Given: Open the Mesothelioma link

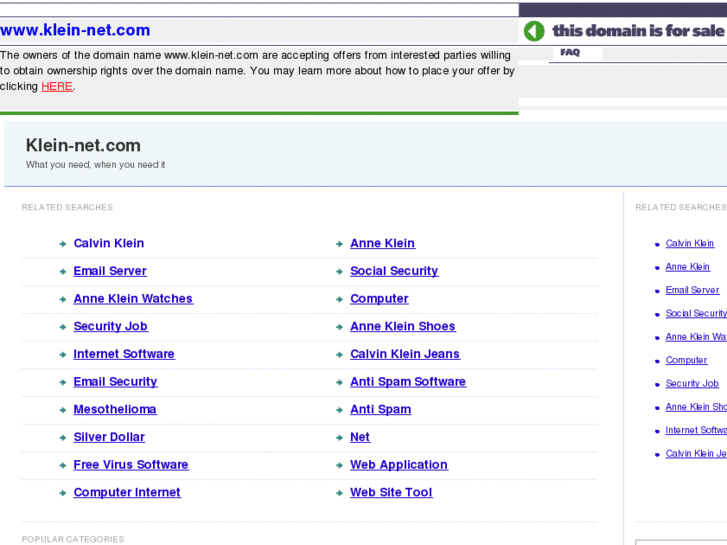Looking at the screenshot, I should click(x=115, y=410).
